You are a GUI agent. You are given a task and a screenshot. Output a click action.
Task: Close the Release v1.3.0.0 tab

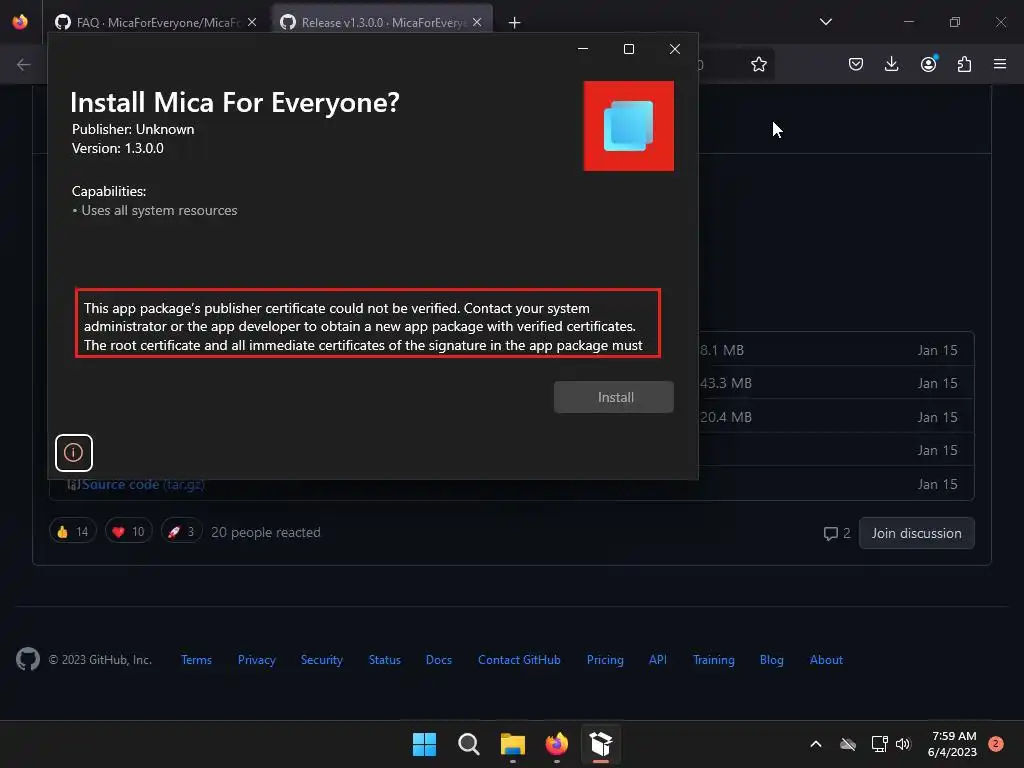point(477,22)
